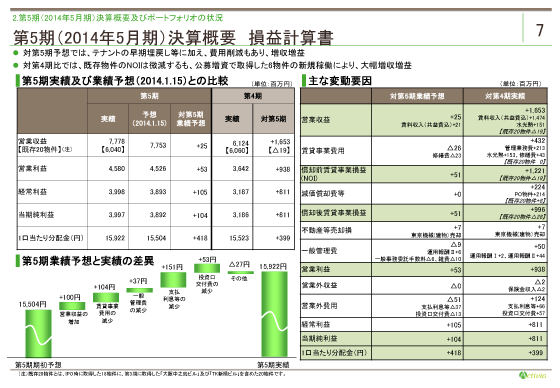Click the page number 7

tap(540, 30)
